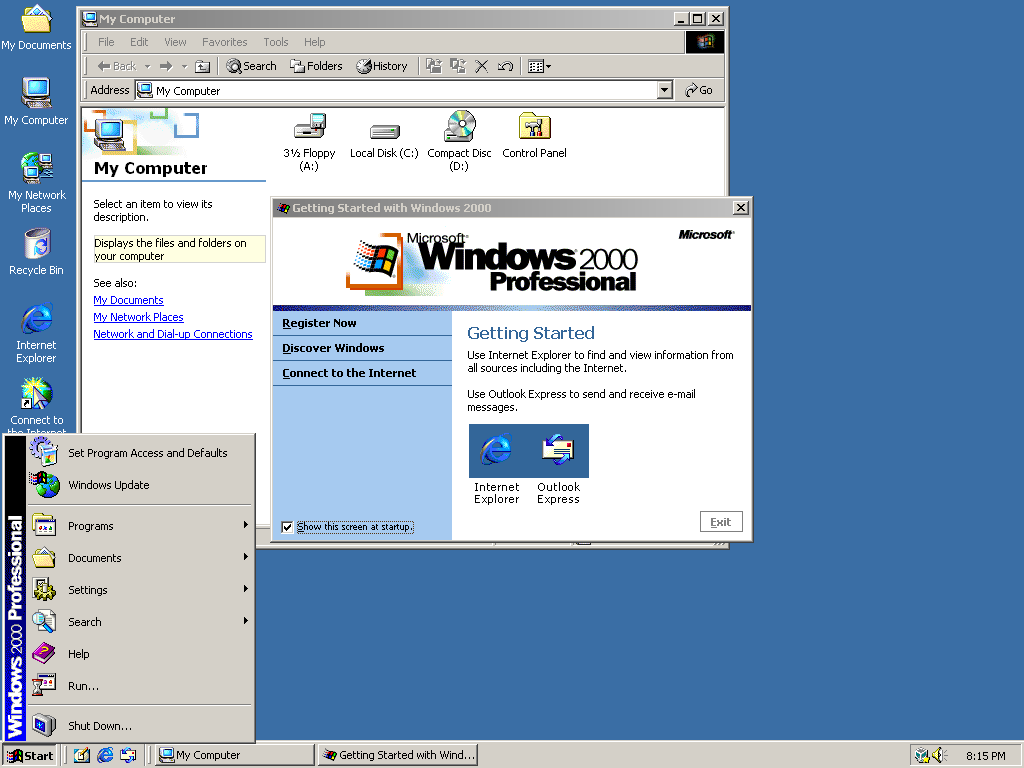The image size is (1024, 768).
Task: Open the History toolbar button
Action: pyautogui.click(x=382, y=66)
